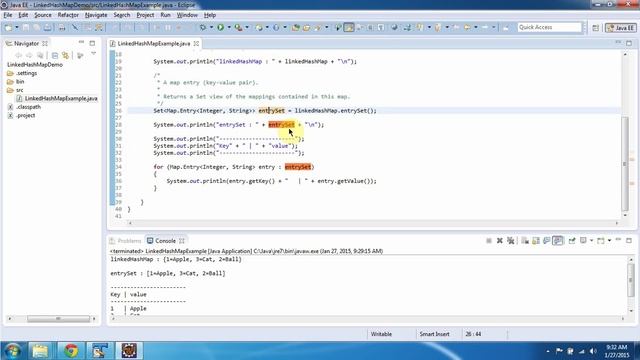Open the New file dropdown arrow

pos(17,27)
